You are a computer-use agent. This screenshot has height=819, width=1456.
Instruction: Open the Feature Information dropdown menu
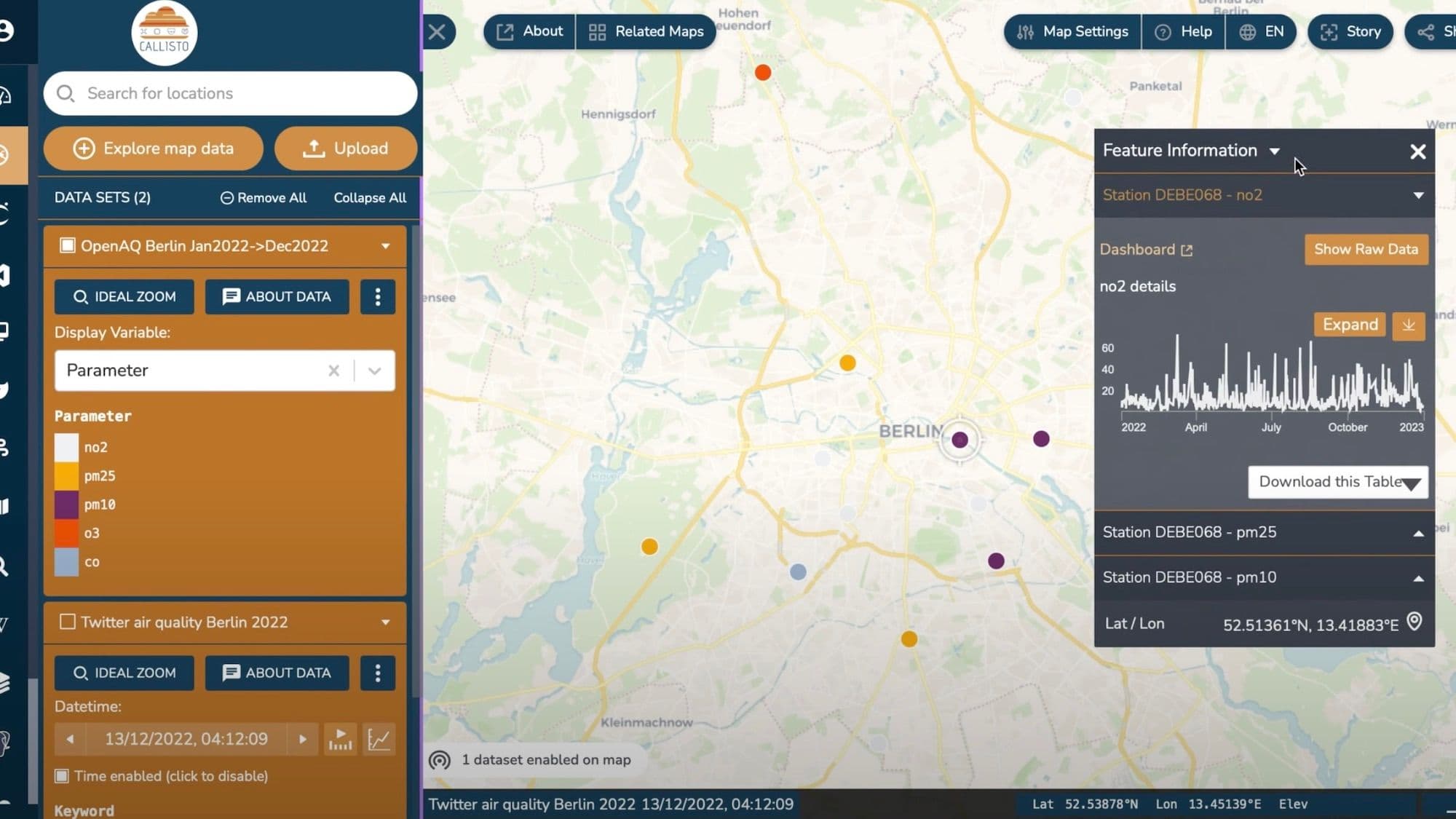[x=1275, y=150]
